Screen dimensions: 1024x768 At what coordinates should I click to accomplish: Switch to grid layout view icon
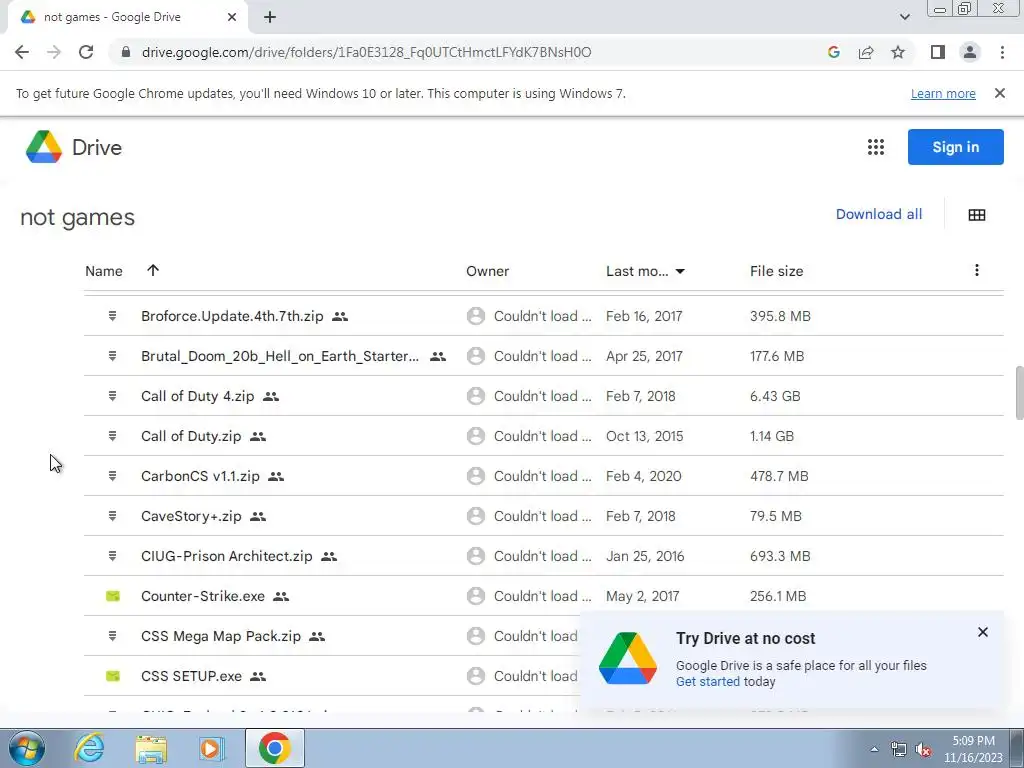coord(976,215)
